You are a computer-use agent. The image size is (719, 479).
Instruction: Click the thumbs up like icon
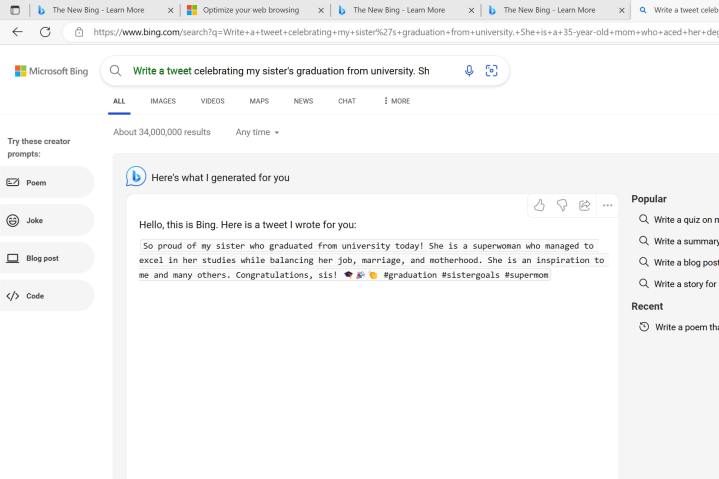[539, 205]
